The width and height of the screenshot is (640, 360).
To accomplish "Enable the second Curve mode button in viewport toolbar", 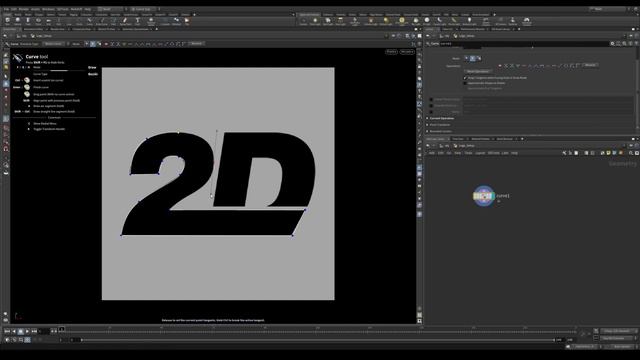I will [x=93, y=44].
